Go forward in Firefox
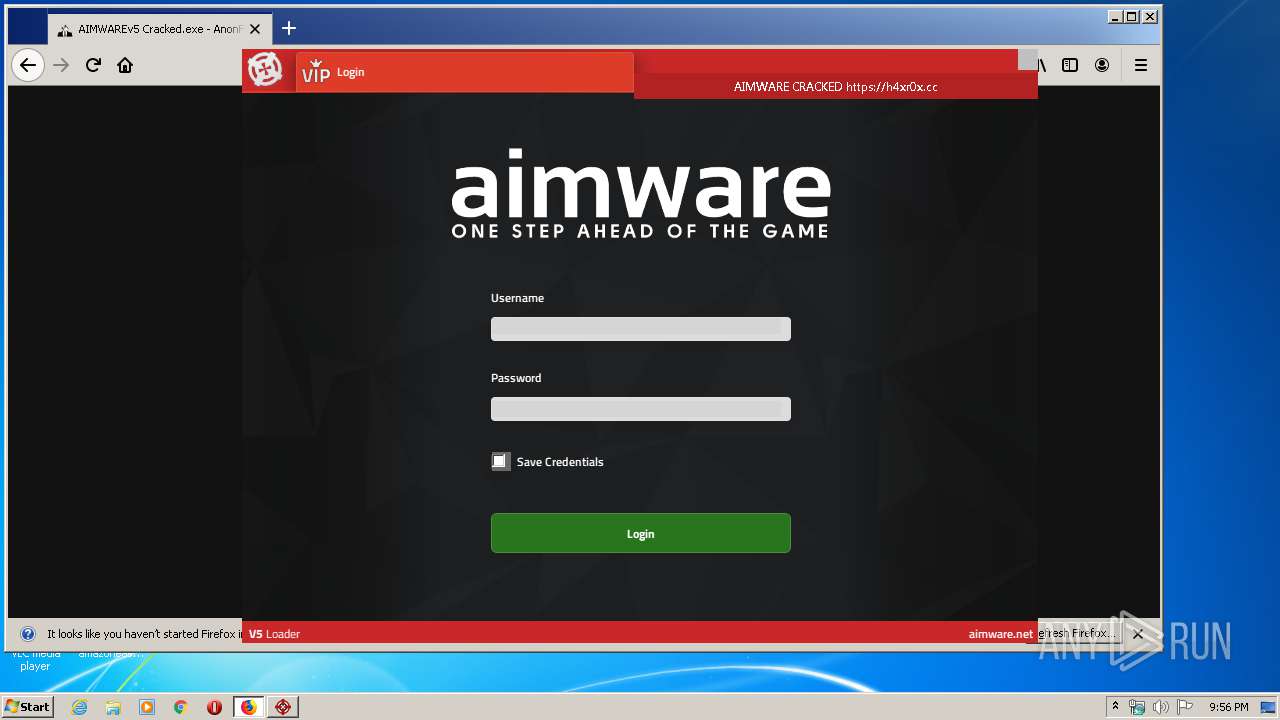 pos(61,65)
